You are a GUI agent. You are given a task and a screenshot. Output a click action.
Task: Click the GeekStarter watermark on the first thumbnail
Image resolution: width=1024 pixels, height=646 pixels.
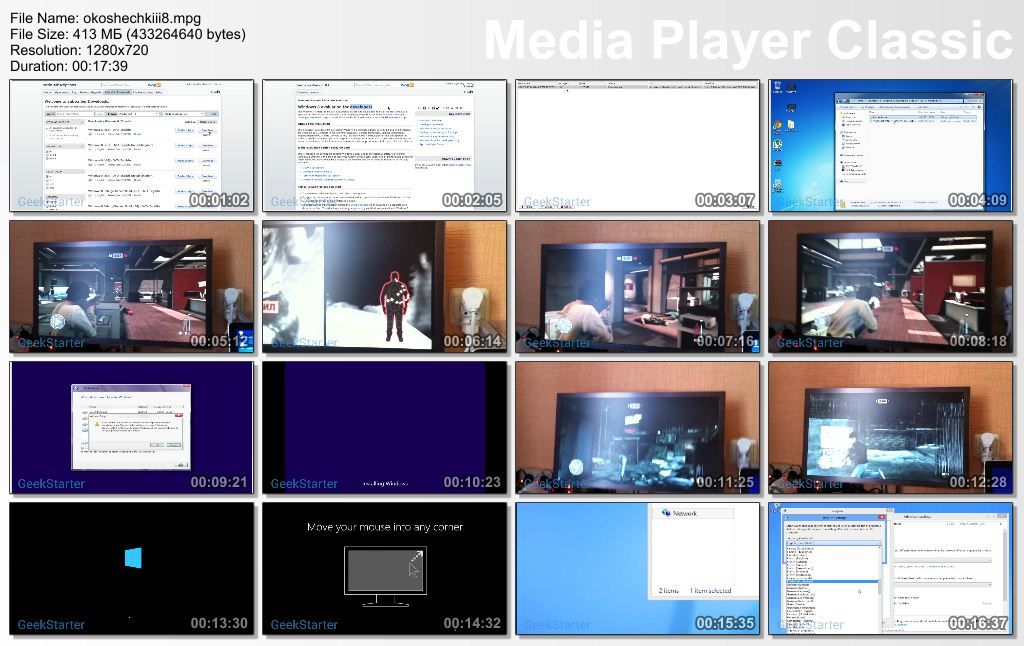pos(51,202)
